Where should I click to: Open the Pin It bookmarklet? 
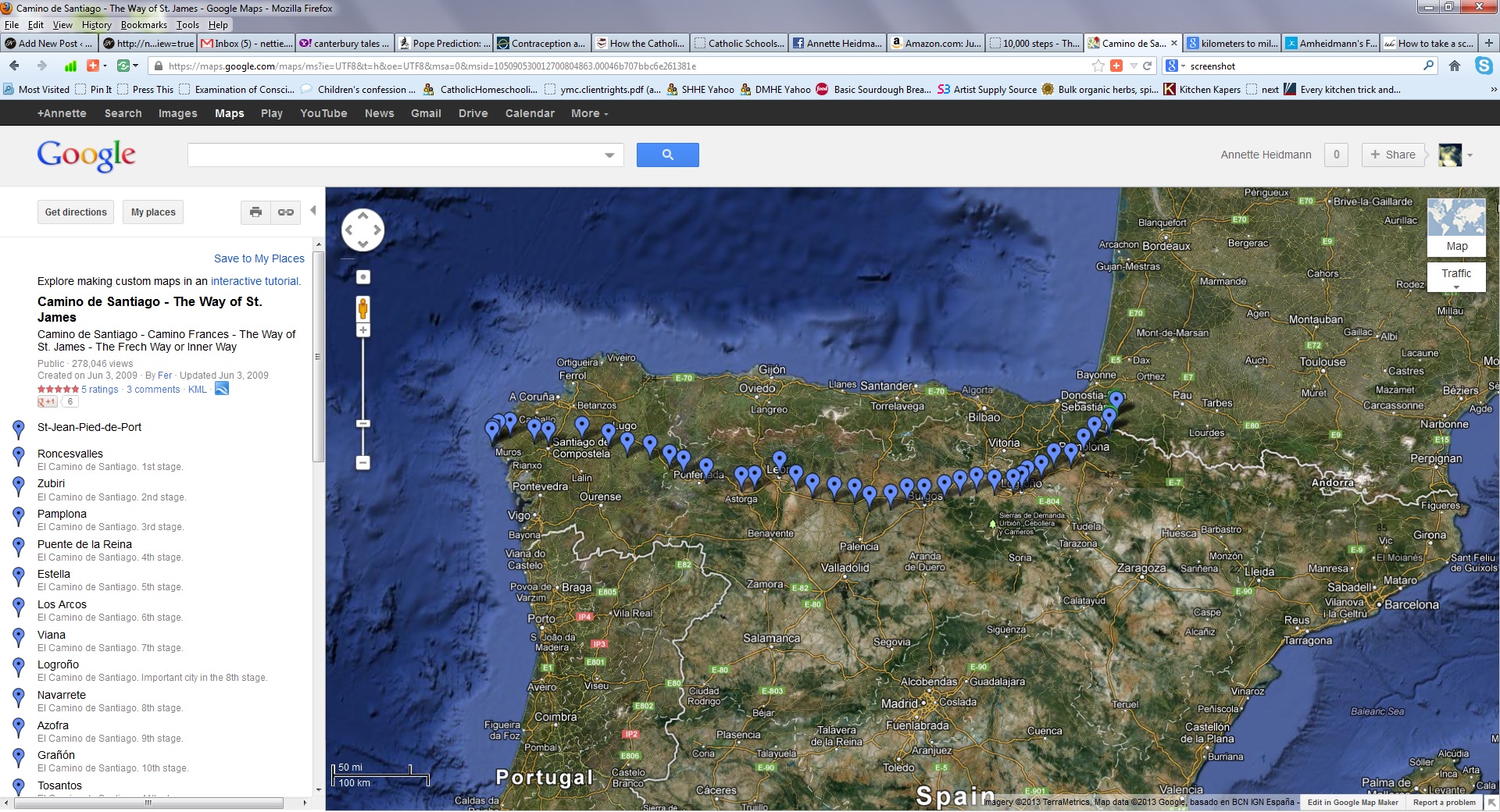click(94, 89)
